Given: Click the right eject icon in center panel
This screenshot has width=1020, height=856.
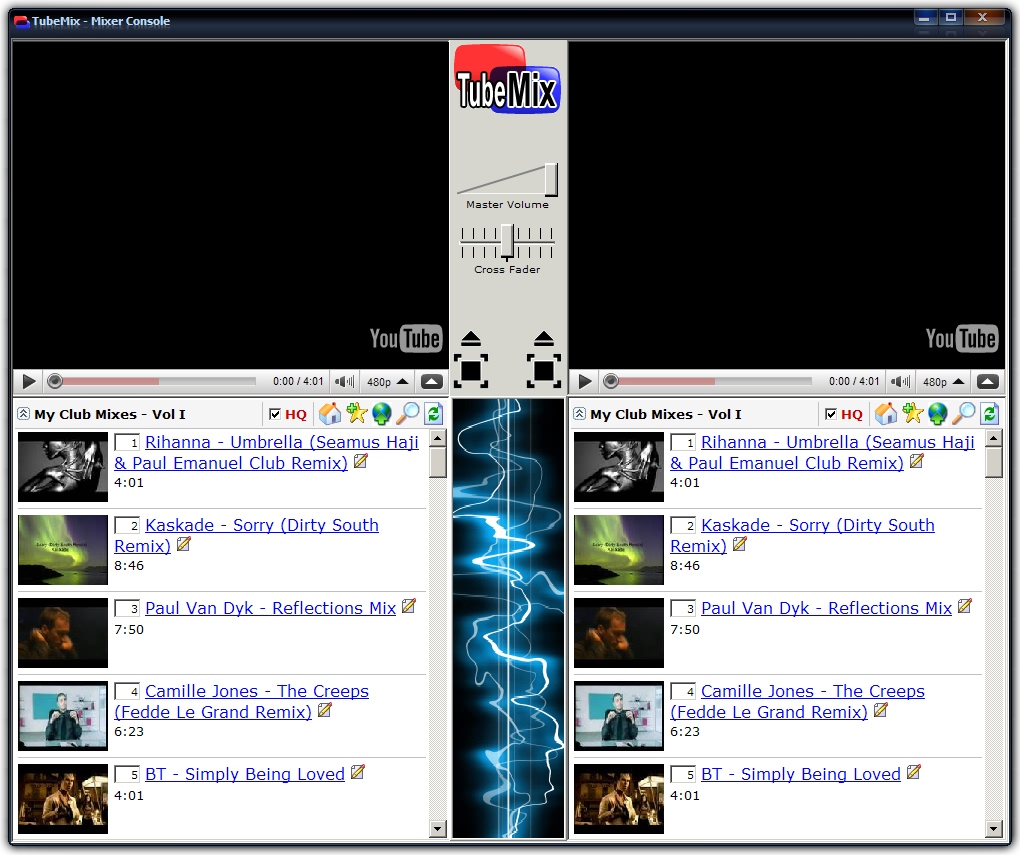Looking at the screenshot, I should (x=544, y=338).
